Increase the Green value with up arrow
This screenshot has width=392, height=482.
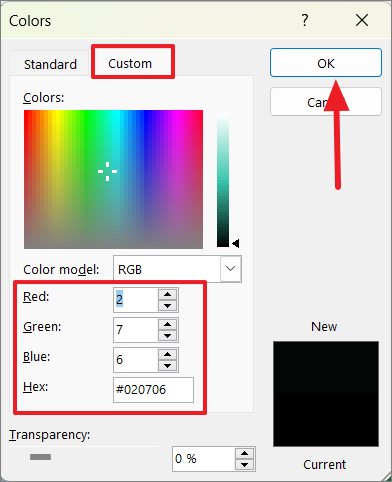pos(167,324)
